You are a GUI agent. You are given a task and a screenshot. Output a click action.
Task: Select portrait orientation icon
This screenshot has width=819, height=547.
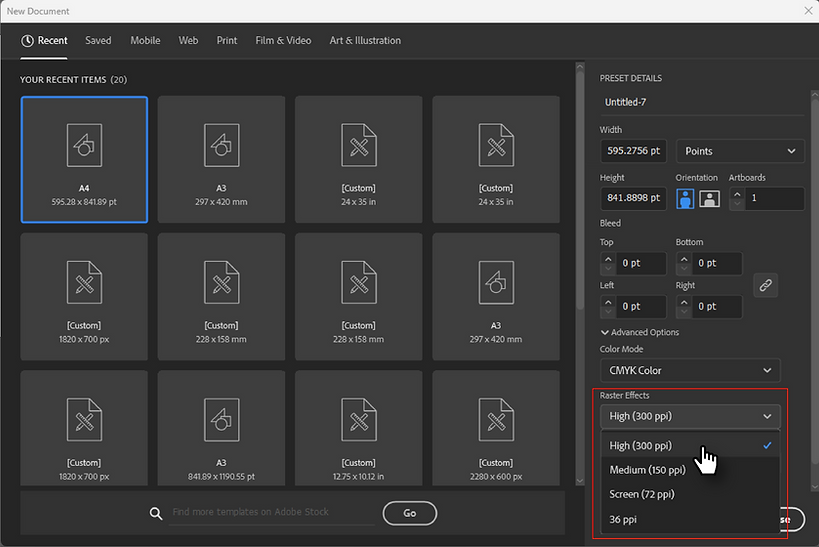coord(685,199)
